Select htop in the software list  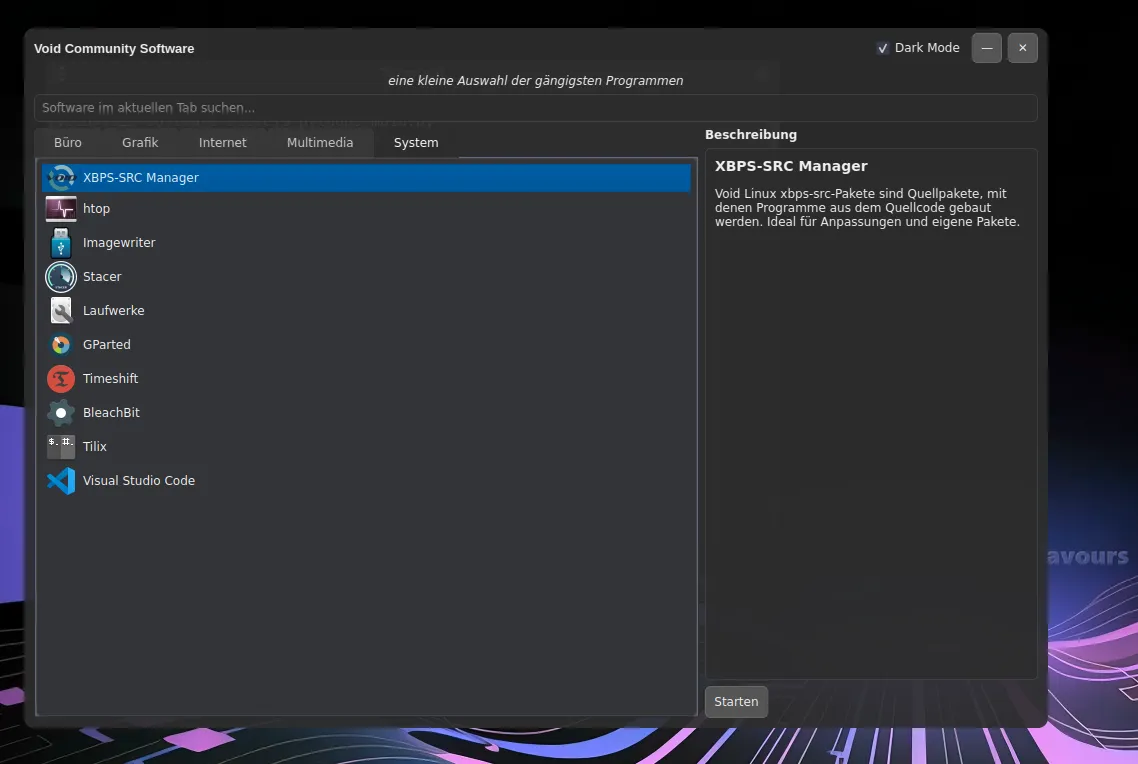coord(367,209)
